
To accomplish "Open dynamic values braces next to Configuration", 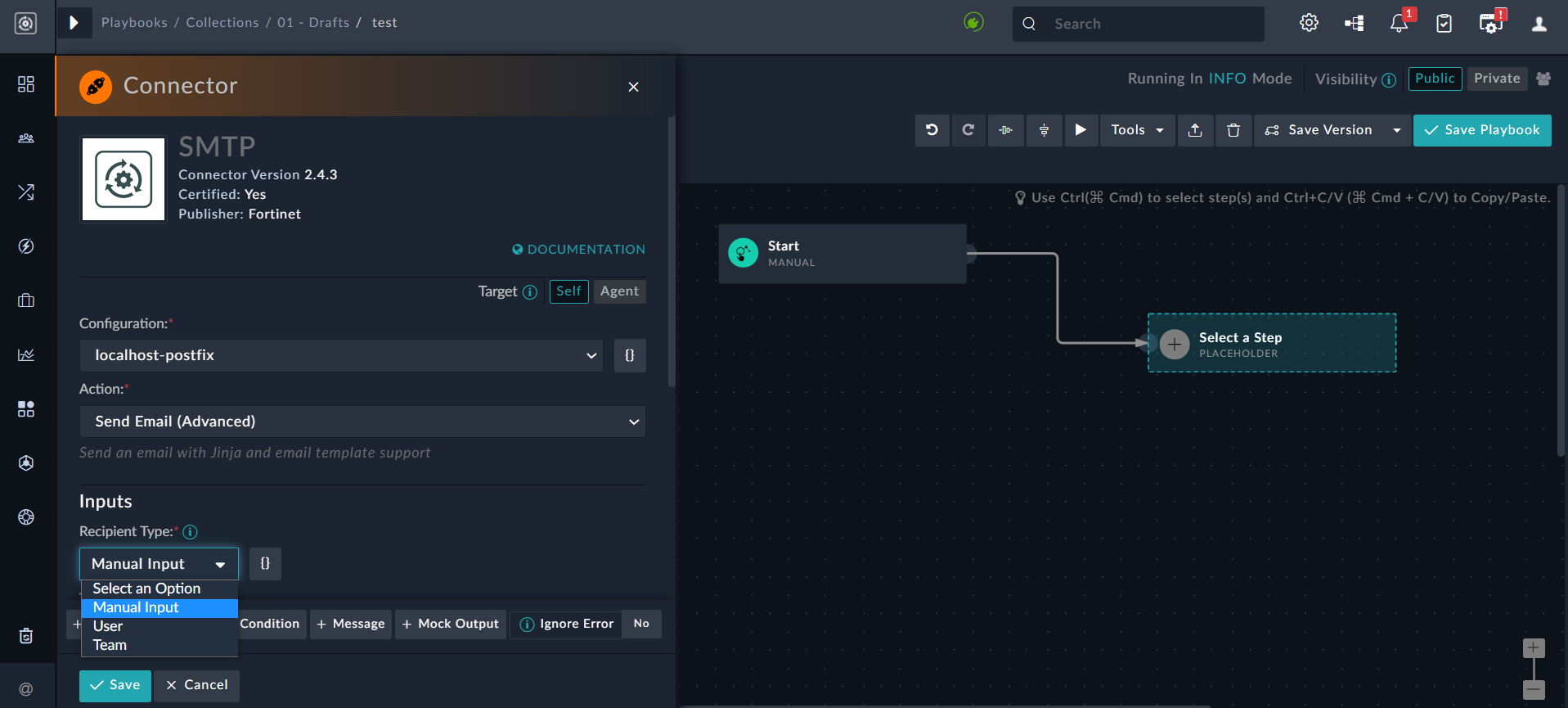I will [x=630, y=356].
